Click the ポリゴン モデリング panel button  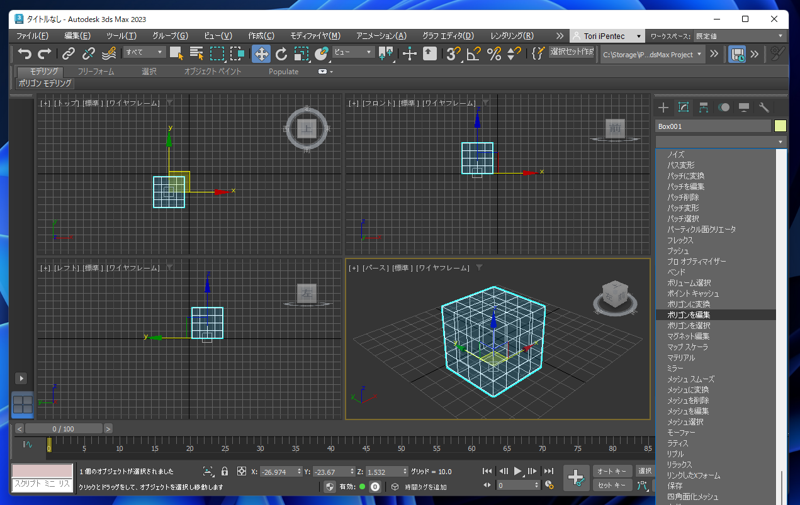(x=45, y=83)
